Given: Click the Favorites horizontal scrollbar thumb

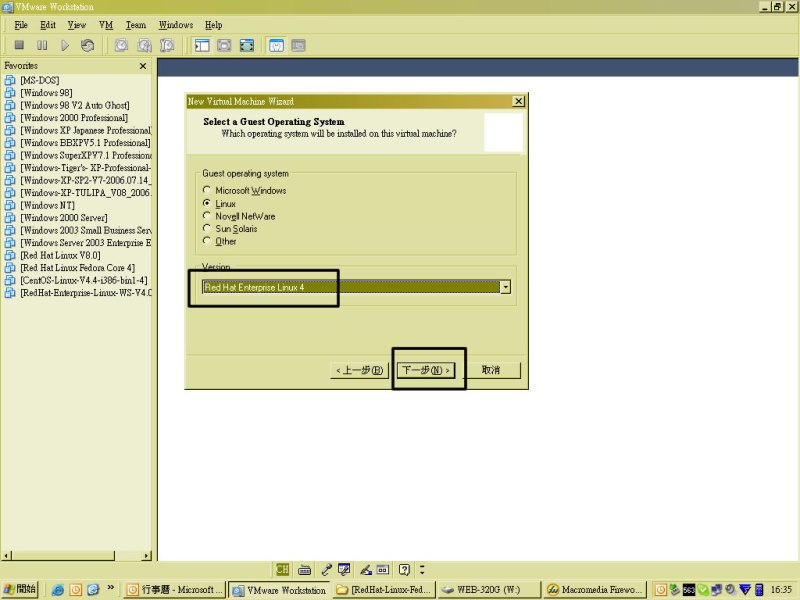Looking at the screenshot, I should pos(63,555).
